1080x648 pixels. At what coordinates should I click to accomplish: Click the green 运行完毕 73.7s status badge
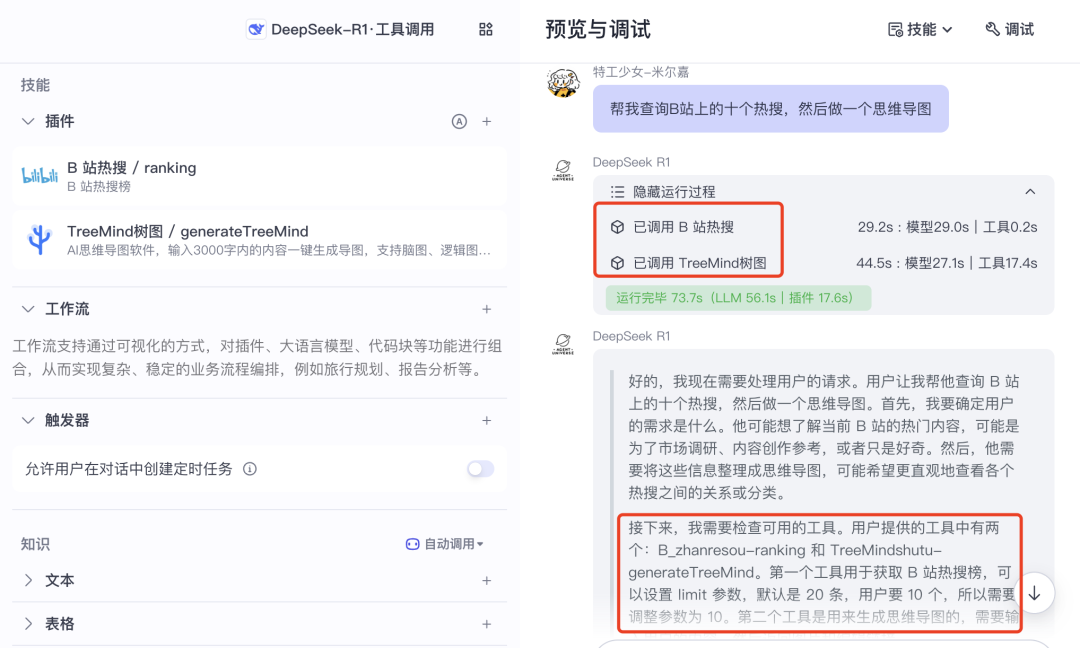coord(738,297)
